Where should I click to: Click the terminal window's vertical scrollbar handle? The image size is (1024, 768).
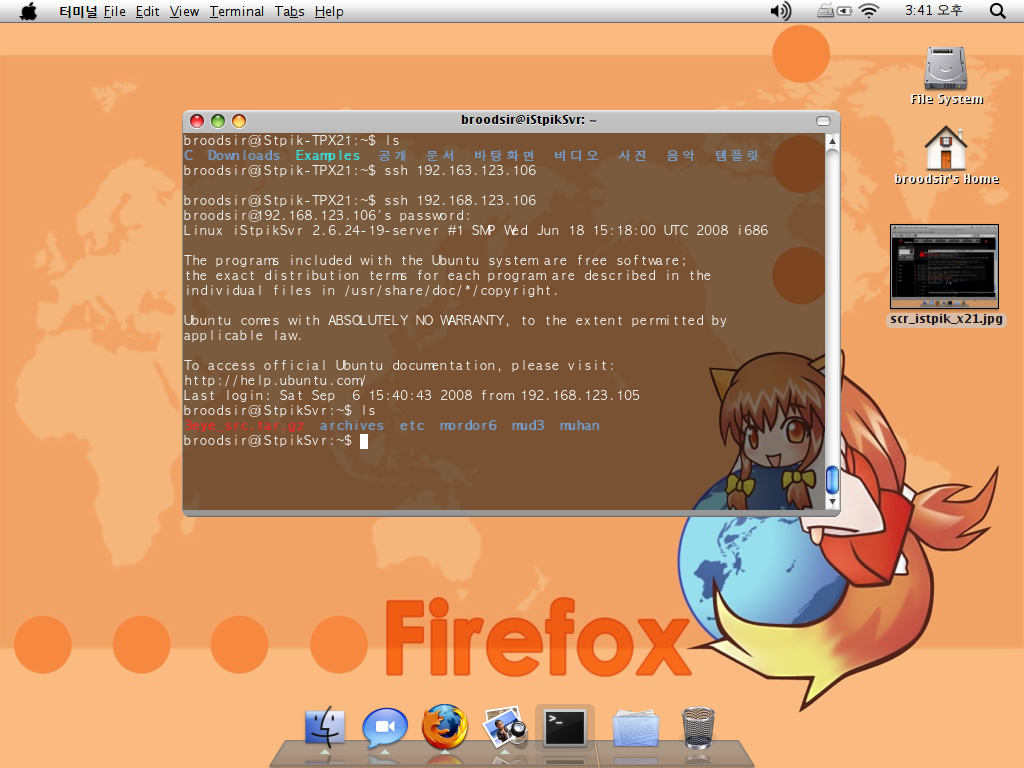tap(832, 480)
